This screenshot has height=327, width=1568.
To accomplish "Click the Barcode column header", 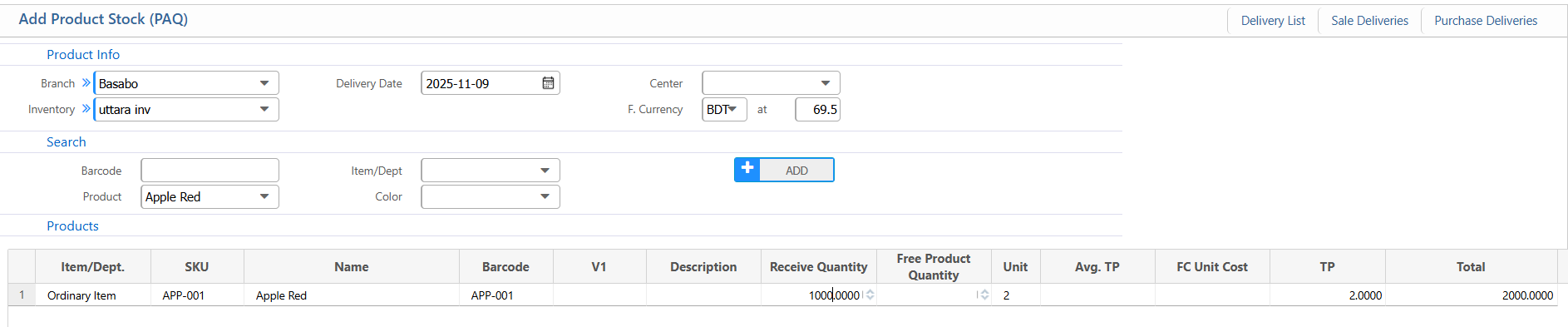I will coord(505,267).
